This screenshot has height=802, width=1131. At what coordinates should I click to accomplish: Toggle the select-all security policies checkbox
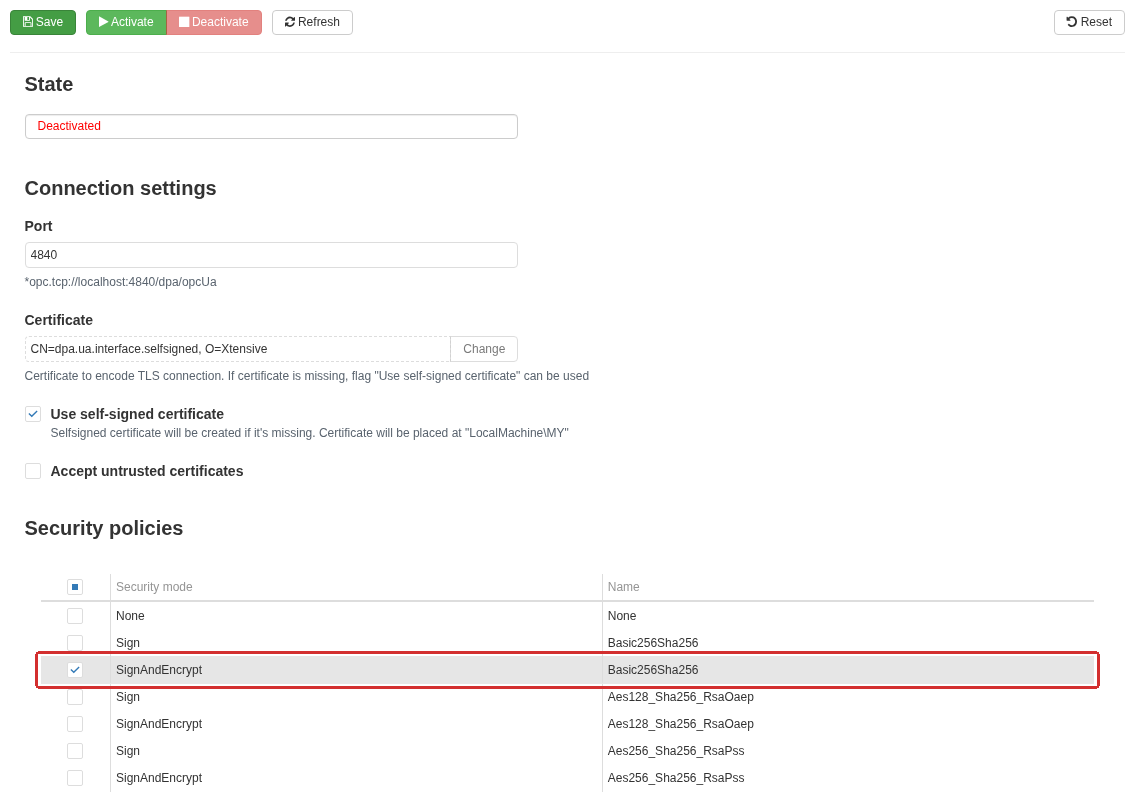(x=75, y=587)
